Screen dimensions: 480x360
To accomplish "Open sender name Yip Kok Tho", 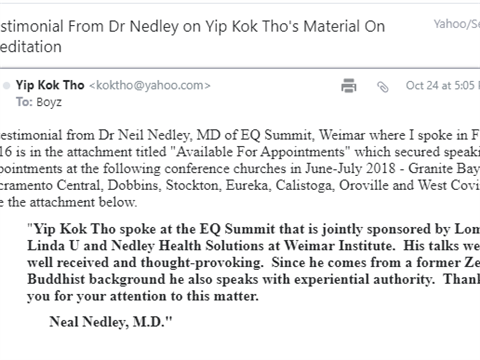I will coord(50,85).
